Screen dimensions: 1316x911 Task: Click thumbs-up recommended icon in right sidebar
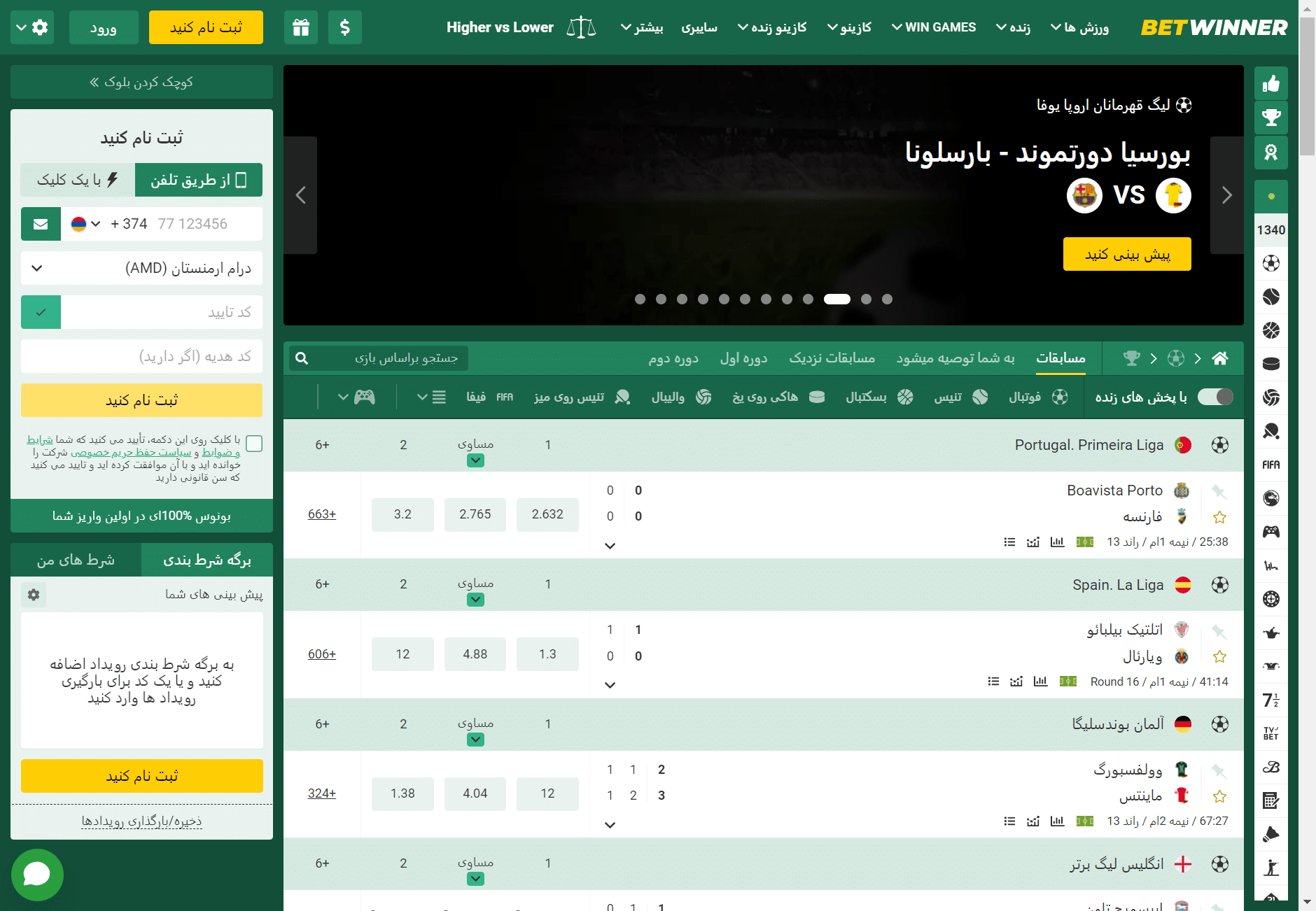pyautogui.click(x=1271, y=84)
